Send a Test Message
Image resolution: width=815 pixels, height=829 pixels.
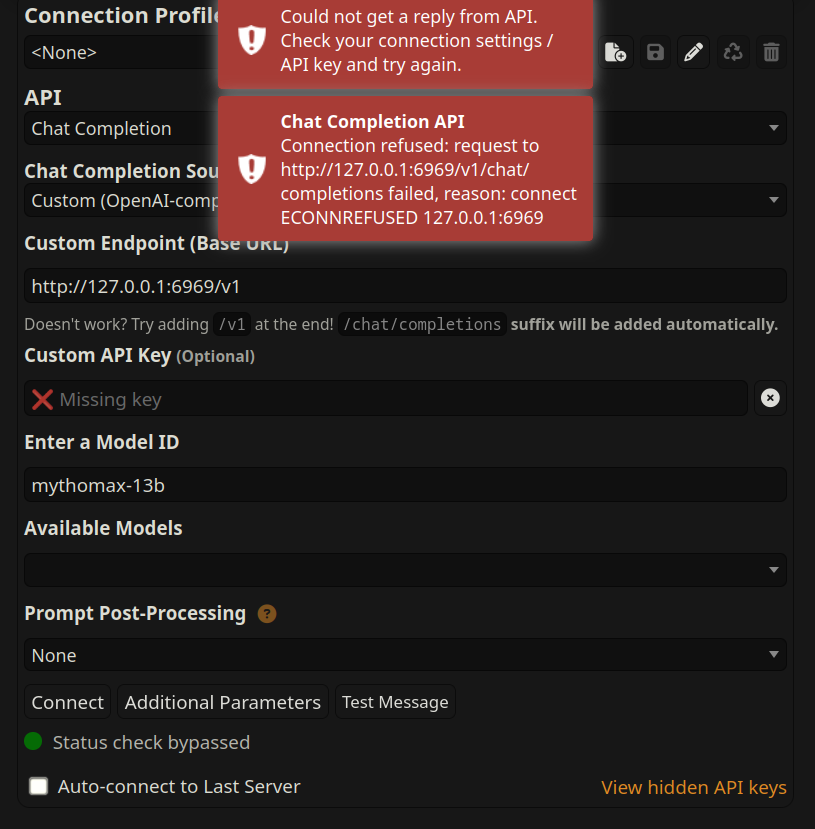[x=395, y=702]
